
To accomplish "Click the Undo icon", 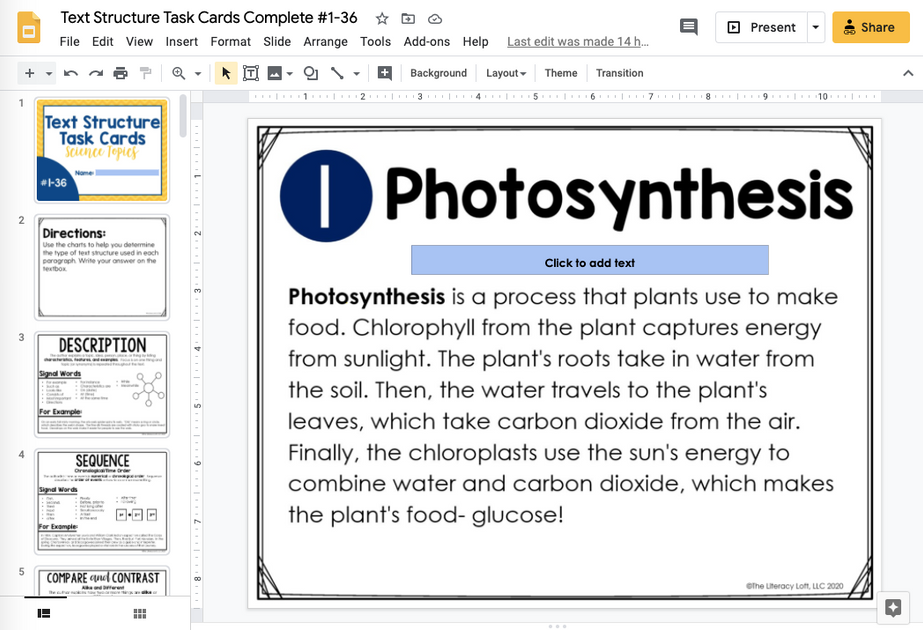I will point(69,73).
